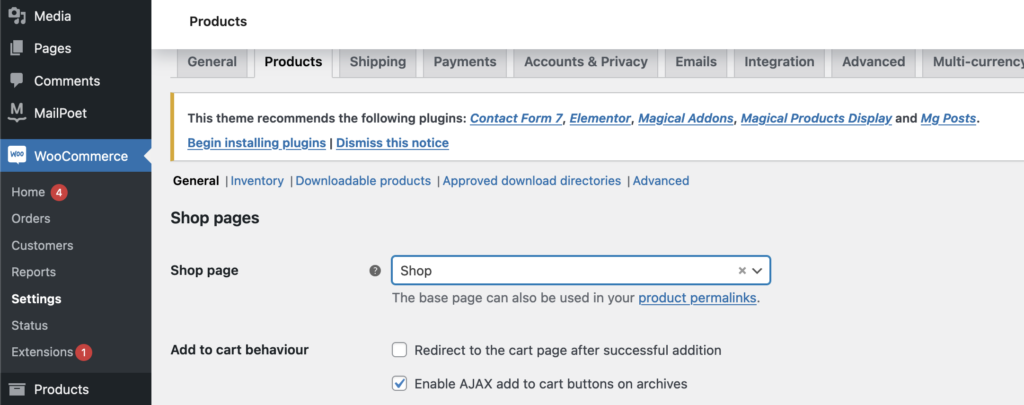
Task: Open the Accounts & Privacy tab
Action: [585, 62]
